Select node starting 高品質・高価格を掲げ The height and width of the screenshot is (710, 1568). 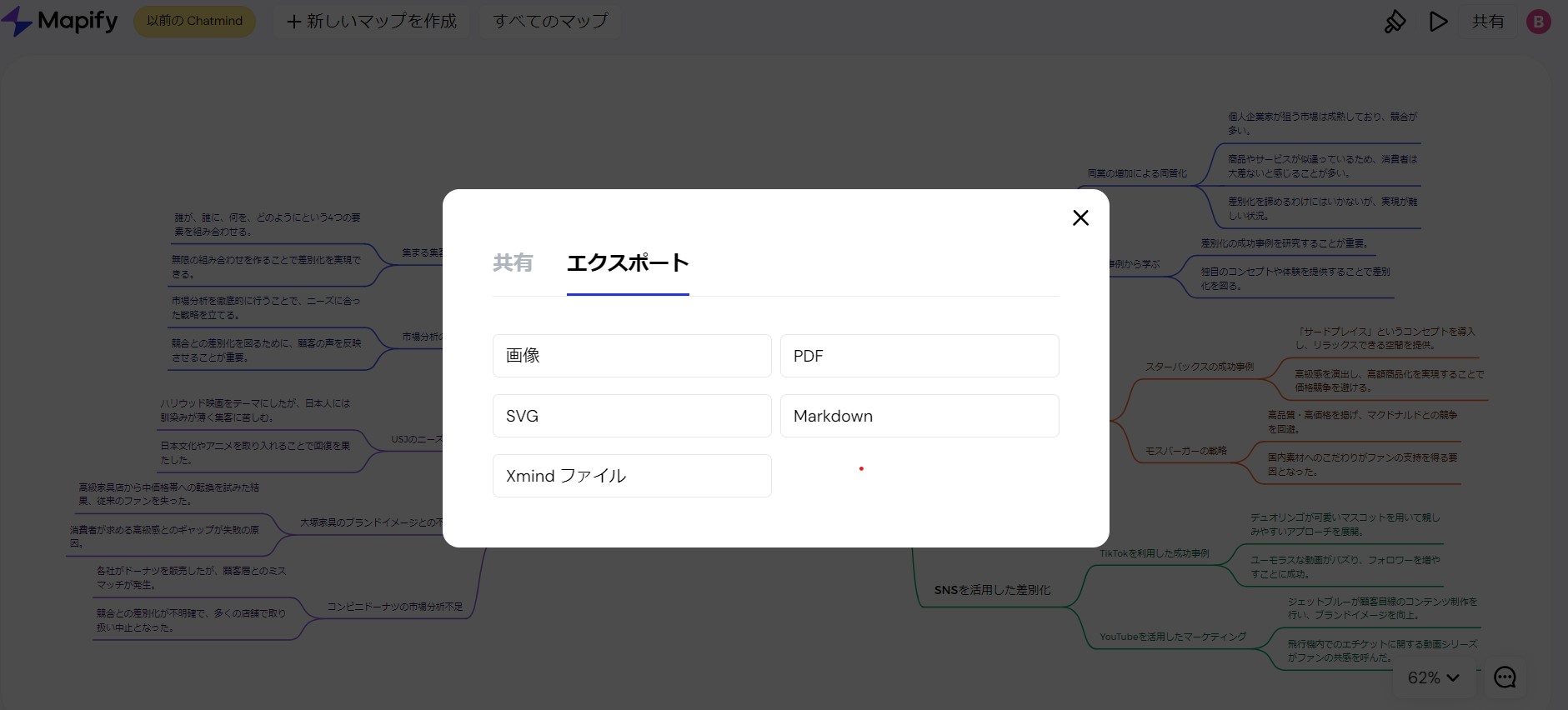click(x=1362, y=422)
